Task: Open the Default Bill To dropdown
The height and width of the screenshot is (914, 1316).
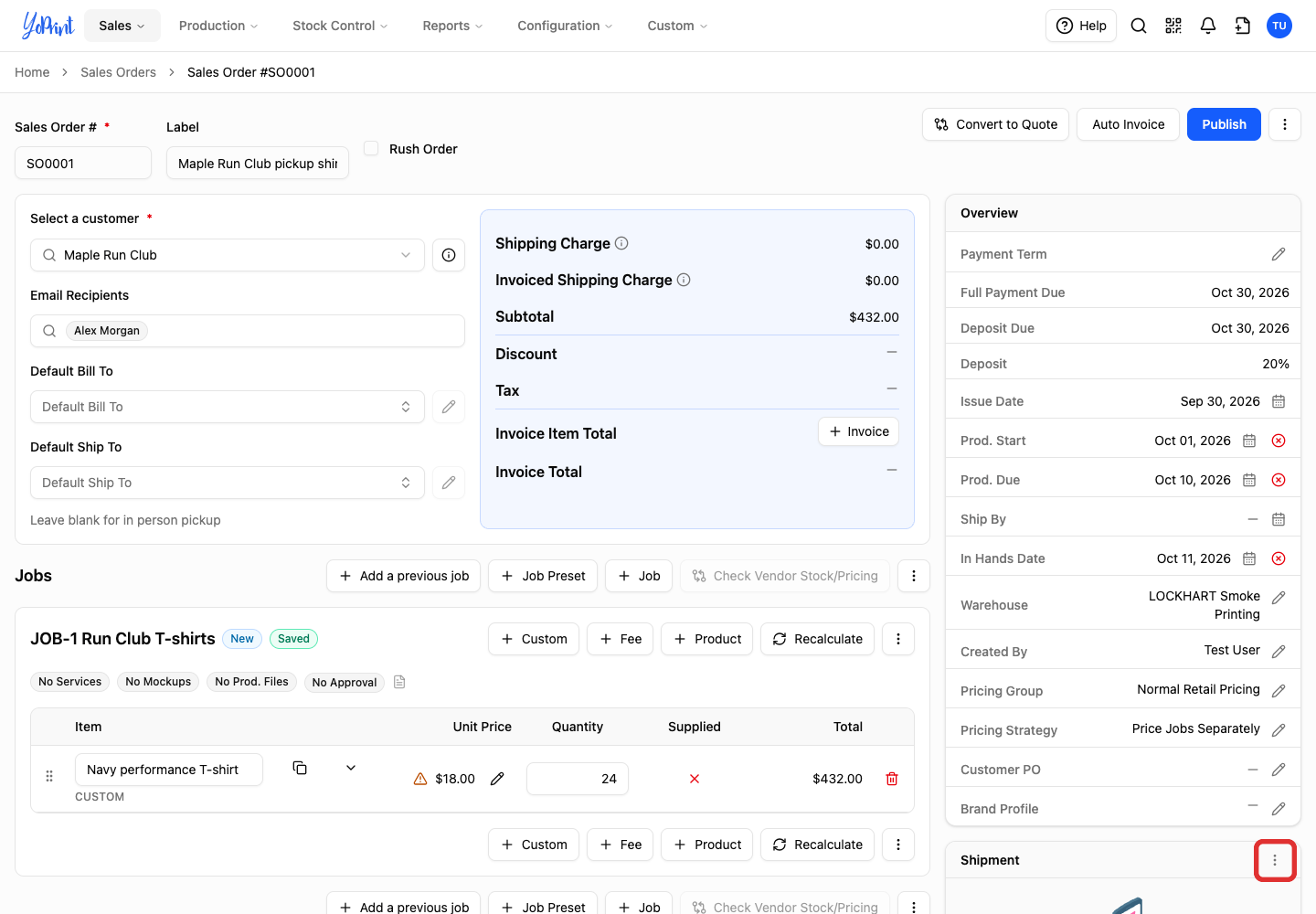Action: [228, 407]
